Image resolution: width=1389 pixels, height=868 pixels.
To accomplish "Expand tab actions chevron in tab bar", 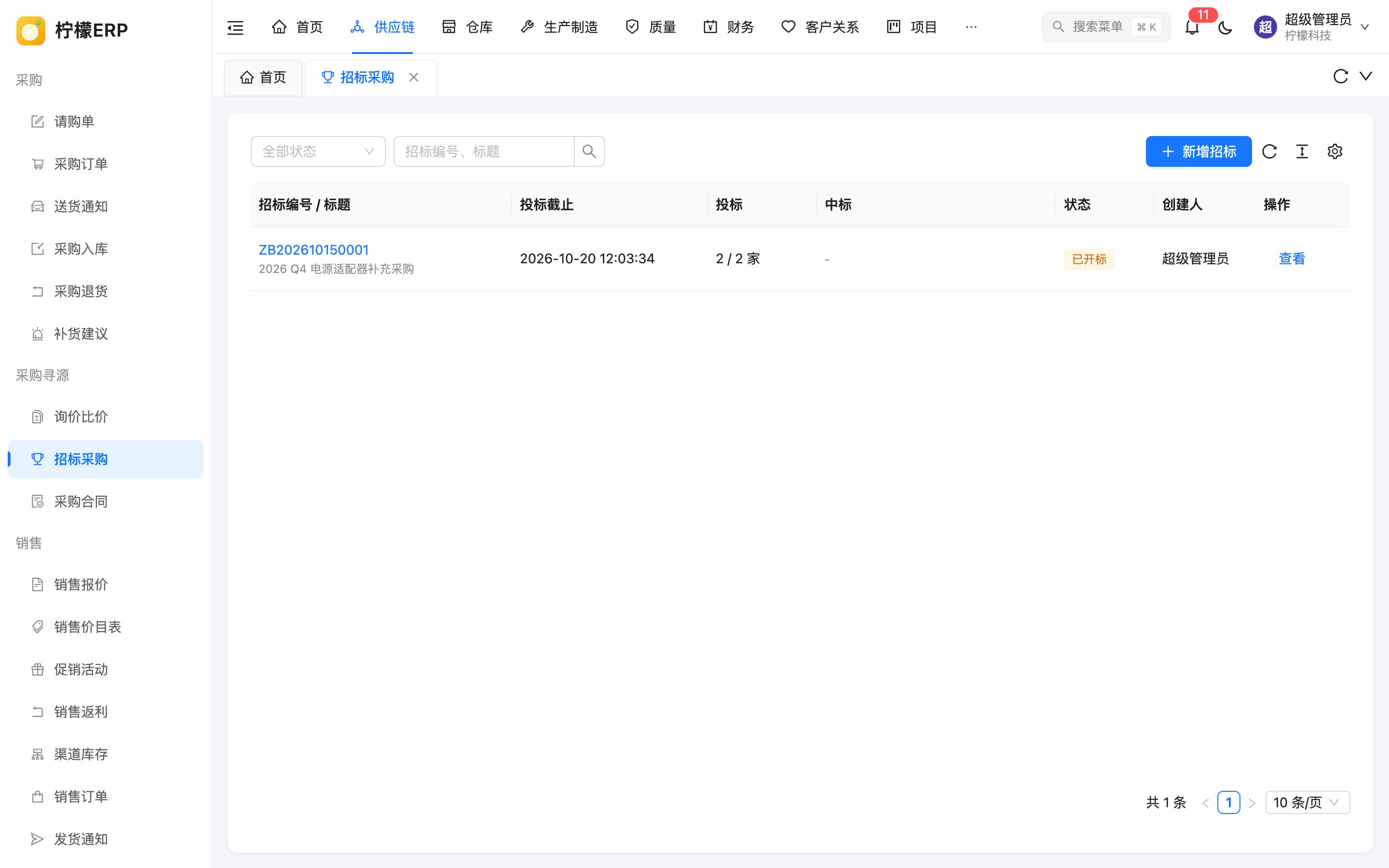I will 1365,76.
